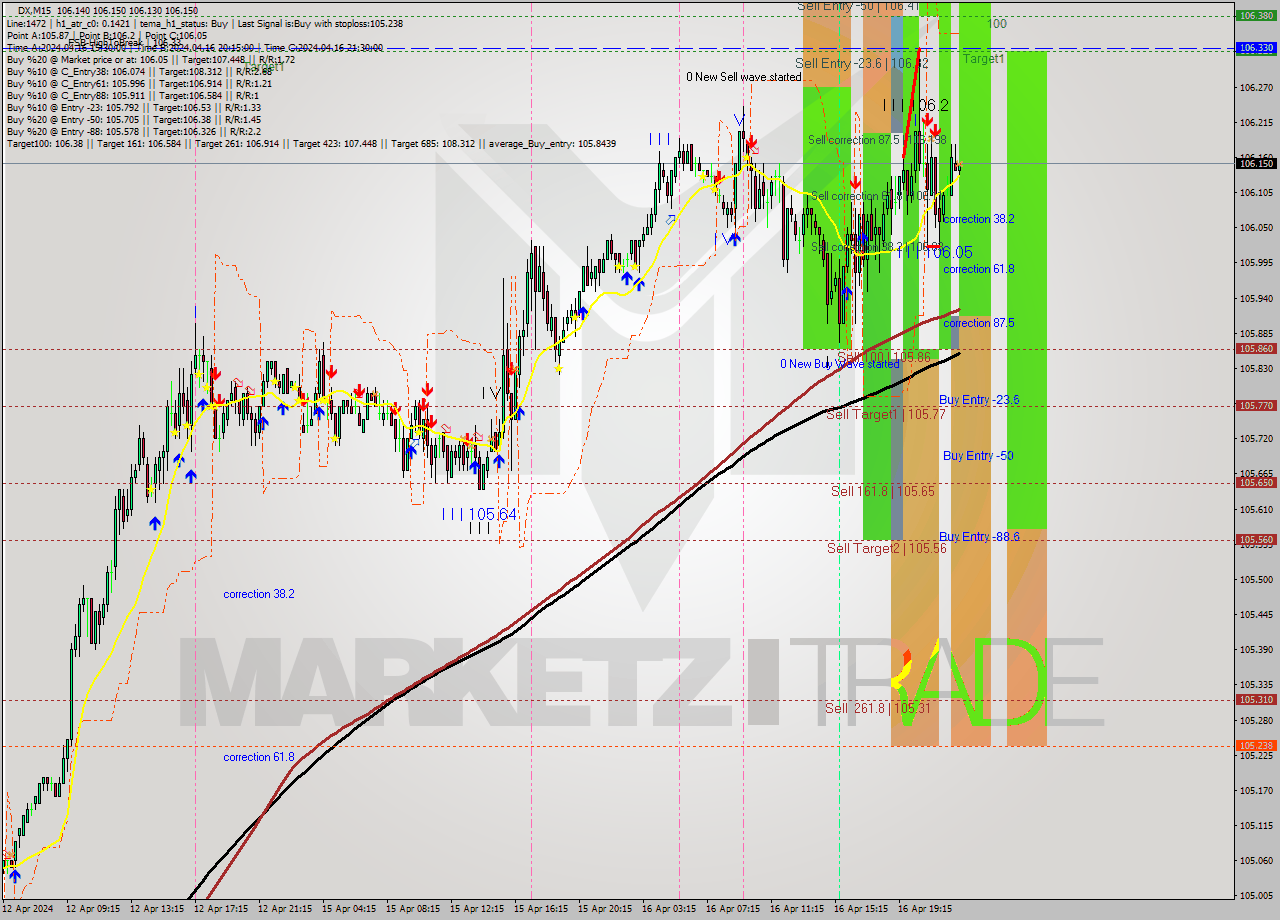Select 'correction 38.2' label near left uptrend
The height and width of the screenshot is (920, 1280).
[259, 594]
